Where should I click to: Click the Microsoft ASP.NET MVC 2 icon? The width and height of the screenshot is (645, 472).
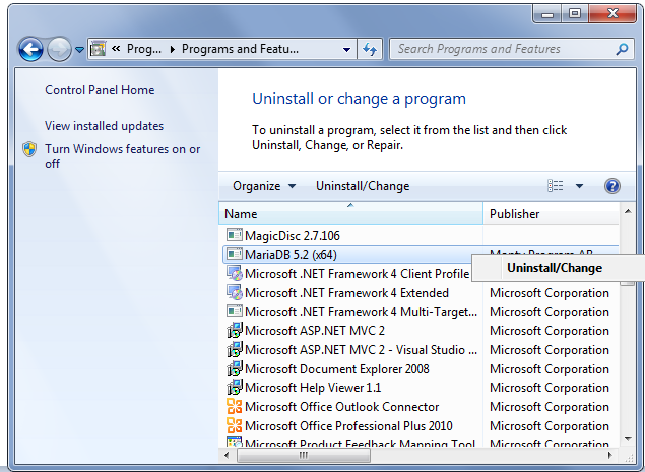(235, 330)
